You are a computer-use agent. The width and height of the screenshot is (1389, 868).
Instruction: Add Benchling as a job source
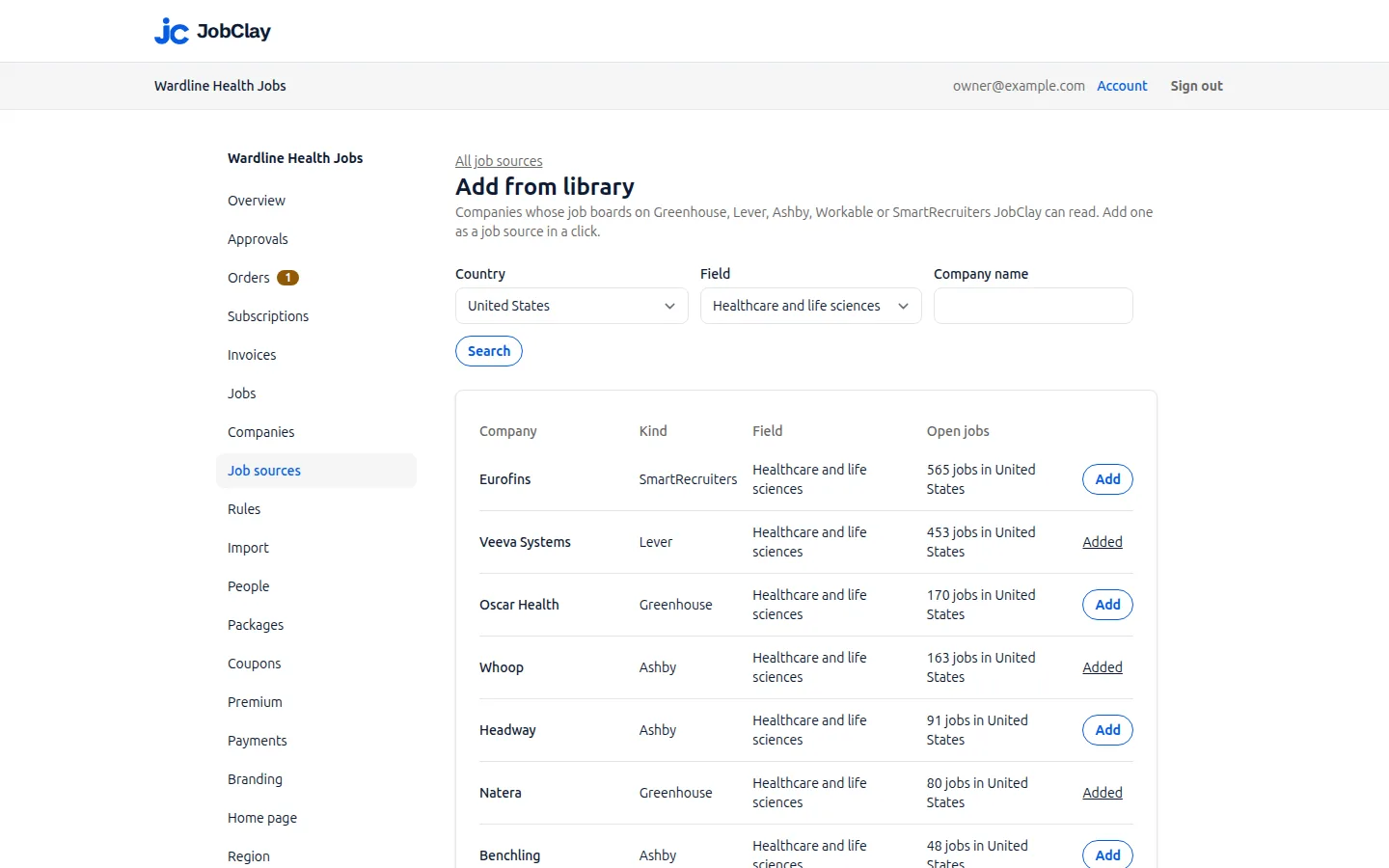coord(1107,854)
